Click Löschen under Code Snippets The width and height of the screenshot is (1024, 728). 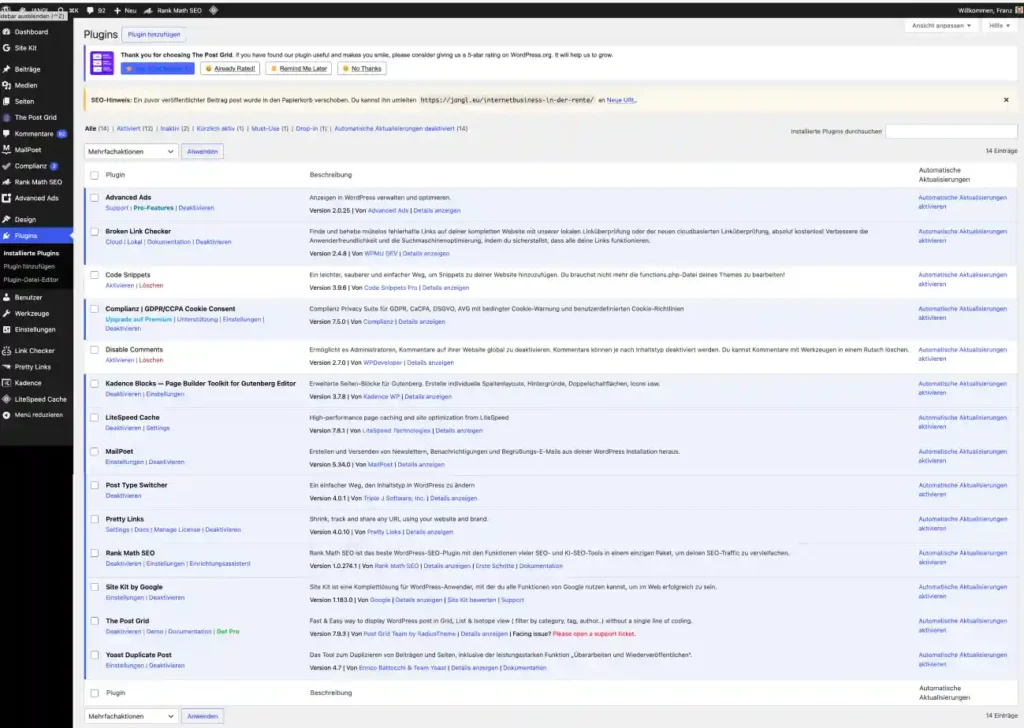coord(151,285)
